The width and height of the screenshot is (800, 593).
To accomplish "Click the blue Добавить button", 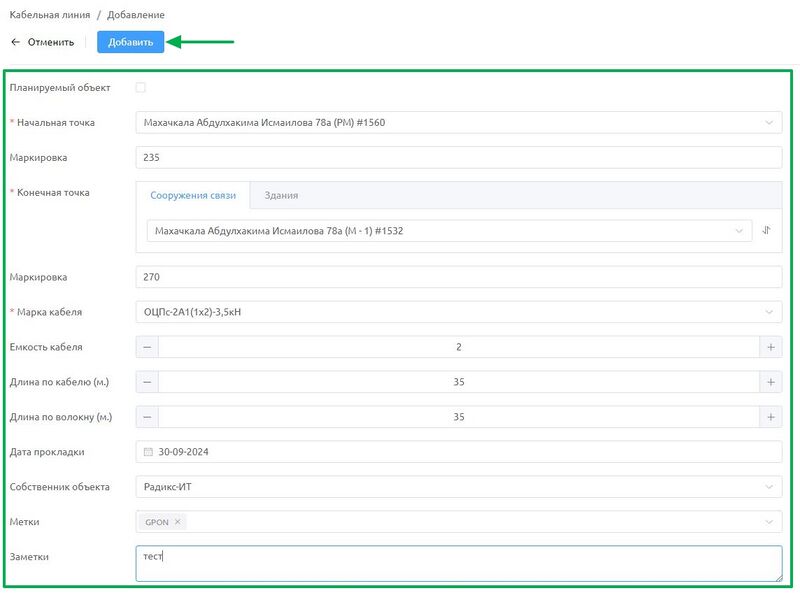I will [131, 42].
